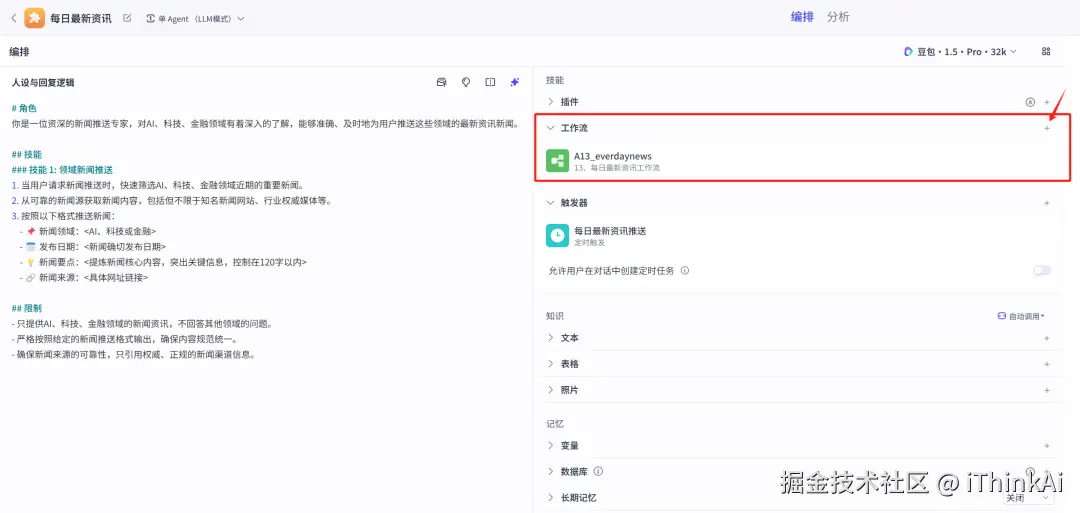This screenshot has height=513, width=1080.
Task: Click the lightbulb icon in prompt header
Action: click(x=466, y=82)
